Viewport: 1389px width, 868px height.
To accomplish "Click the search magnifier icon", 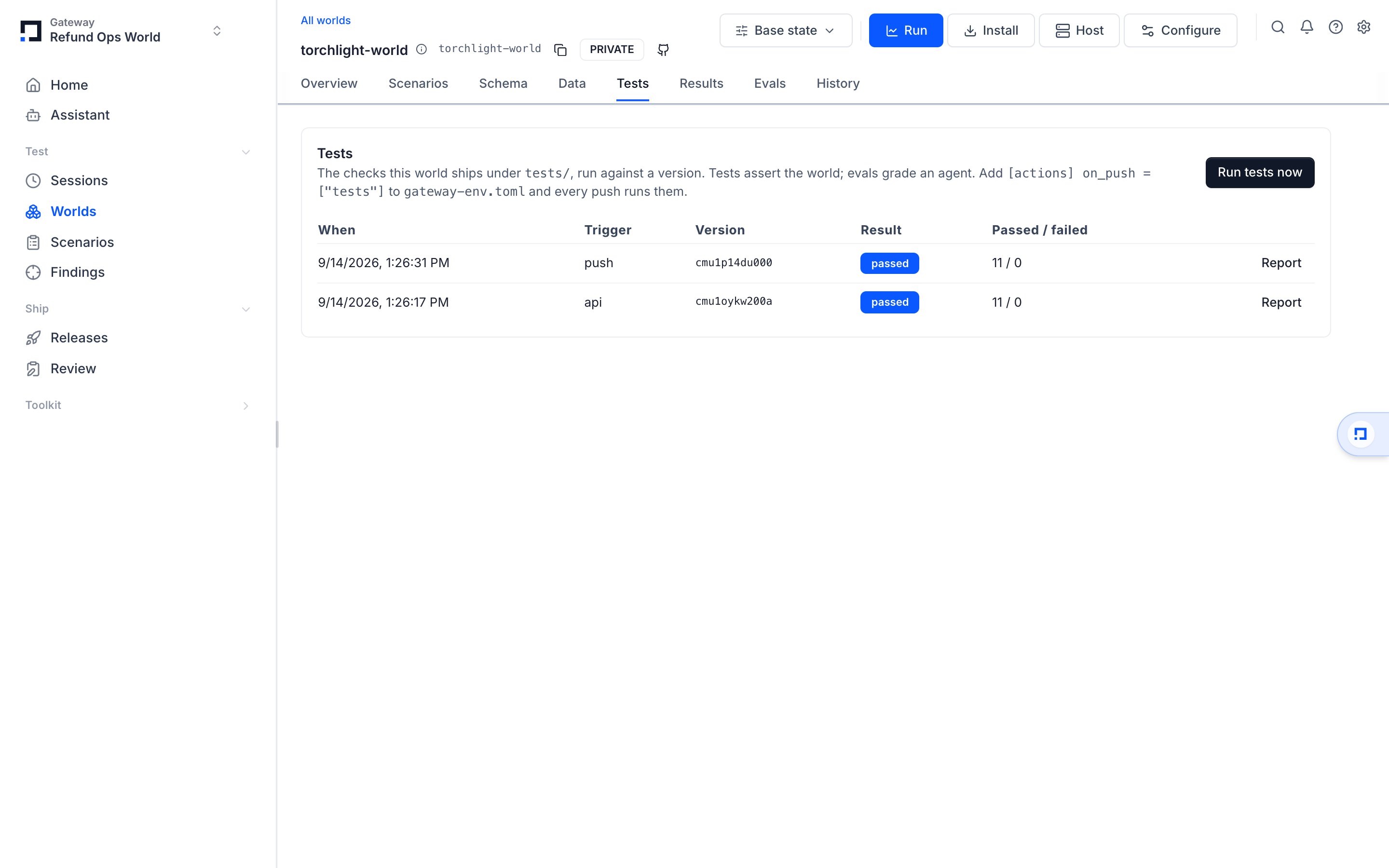I will [1278, 27].
